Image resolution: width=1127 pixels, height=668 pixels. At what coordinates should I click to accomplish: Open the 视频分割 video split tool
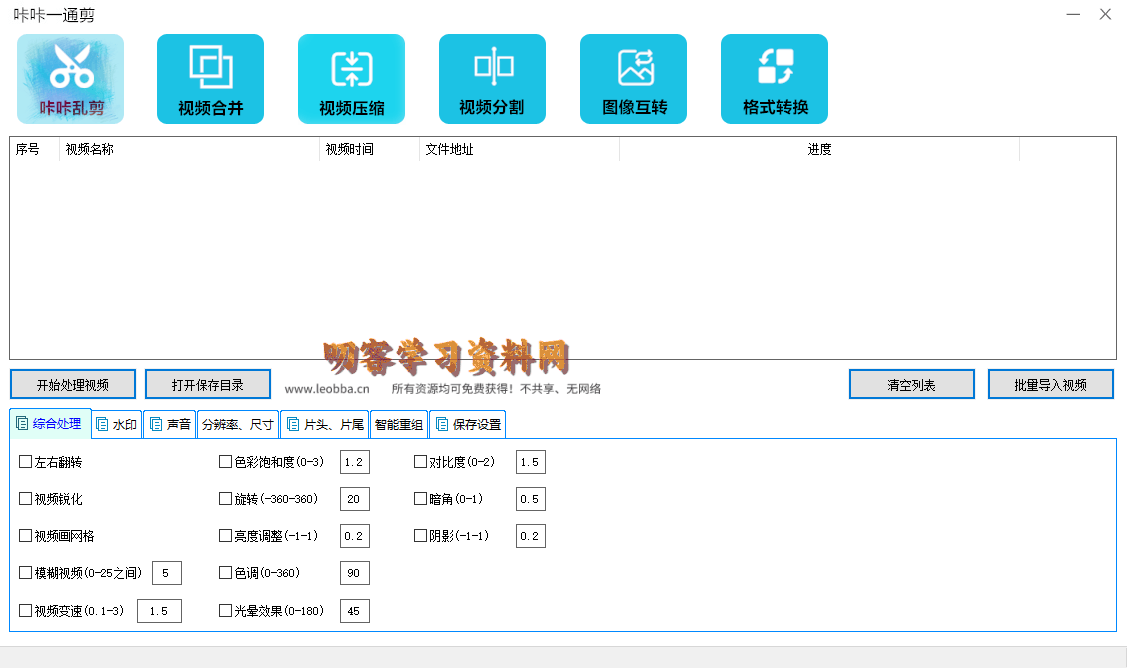pos(492,79)
